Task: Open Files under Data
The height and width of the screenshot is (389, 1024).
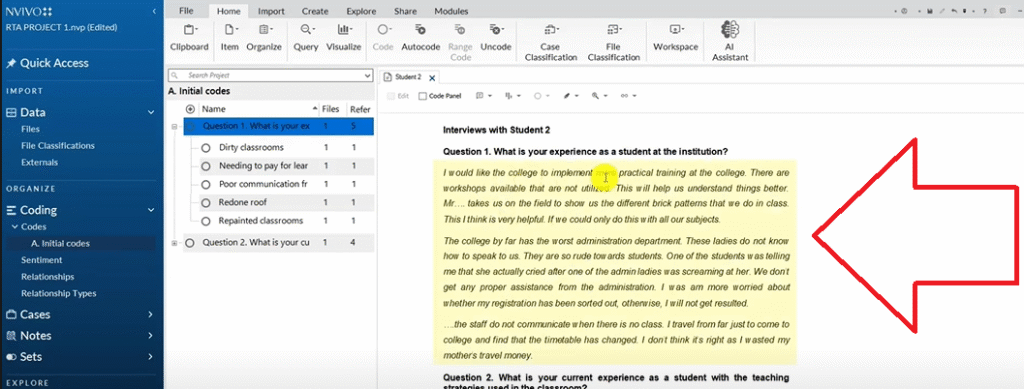Action: tap(30, 129)
